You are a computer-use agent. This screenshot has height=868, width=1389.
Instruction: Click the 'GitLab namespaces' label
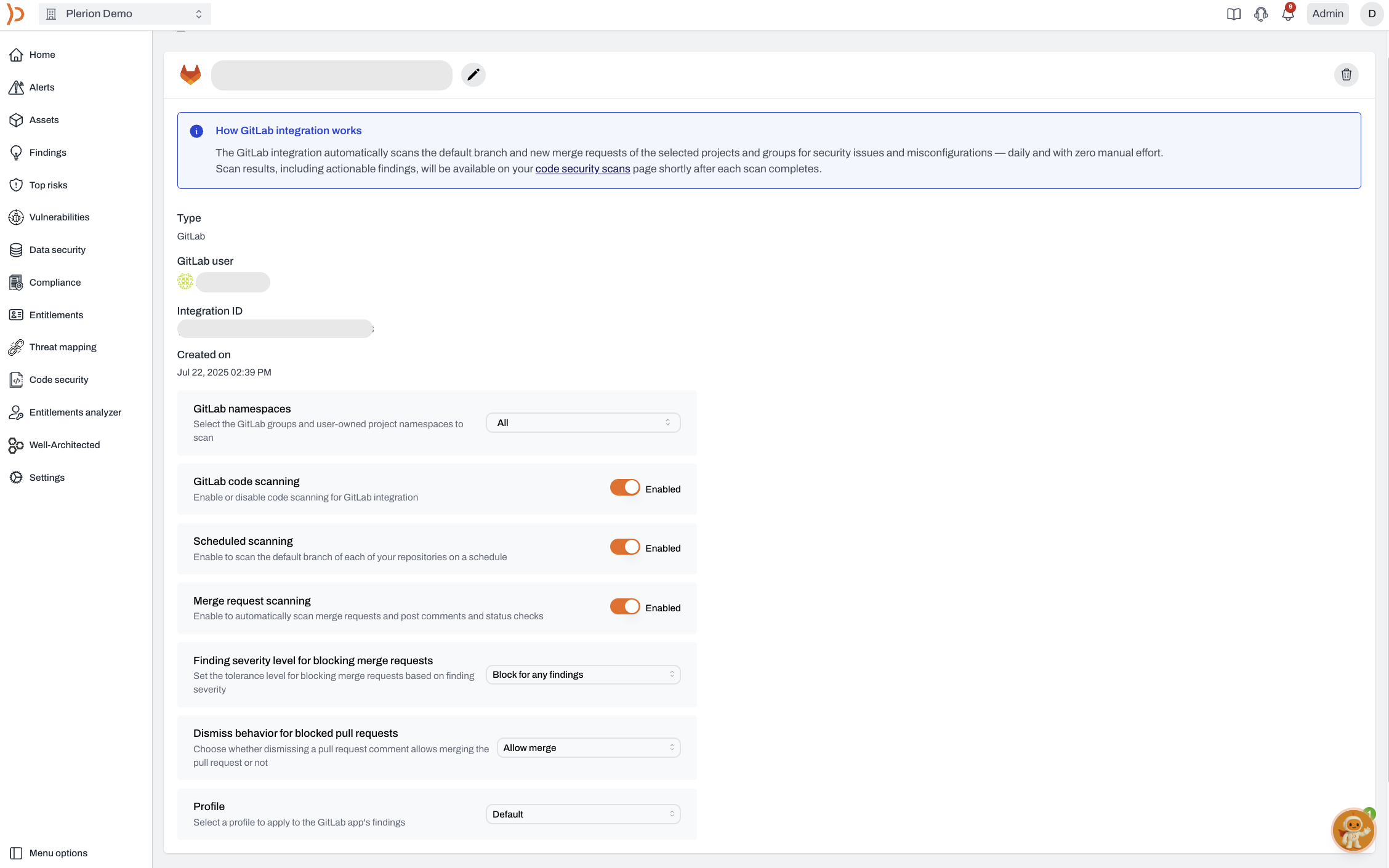242,409
